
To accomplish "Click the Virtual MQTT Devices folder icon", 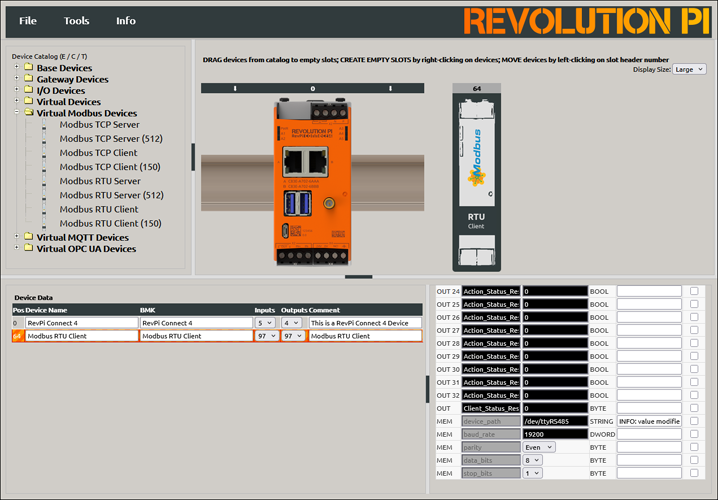I will [29, 236].
